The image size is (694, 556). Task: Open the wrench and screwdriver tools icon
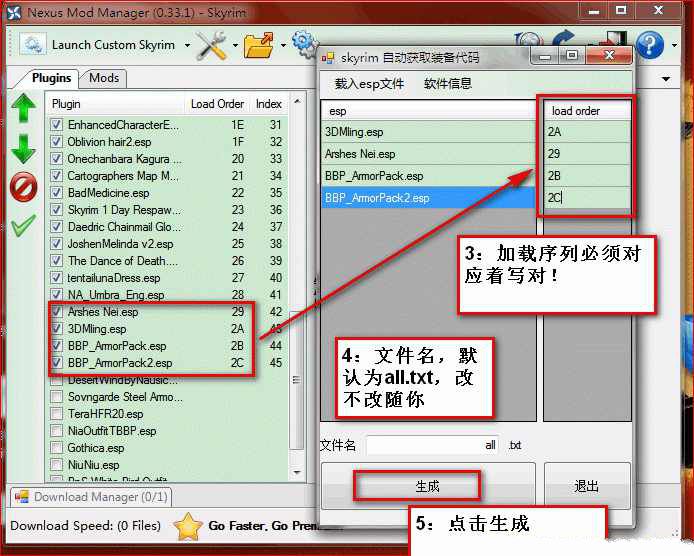coord(212,45)
